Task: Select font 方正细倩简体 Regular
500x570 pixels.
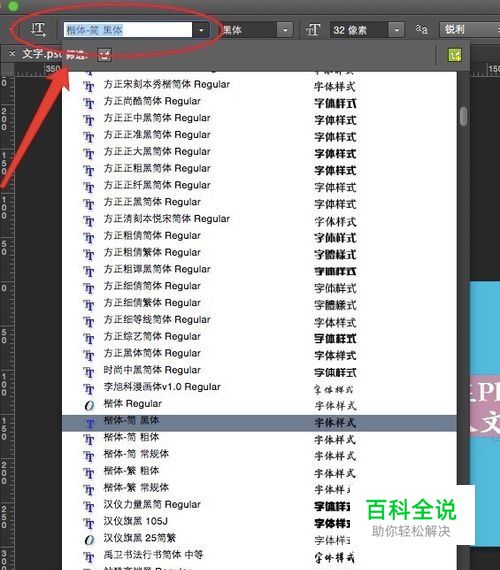Action: point(259,286)
